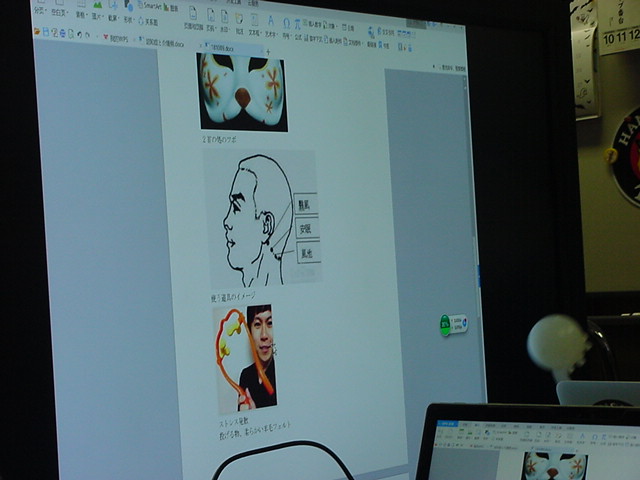Open the 分页 page break dropdown
640x480 pixels.
(x=40, y=10)
